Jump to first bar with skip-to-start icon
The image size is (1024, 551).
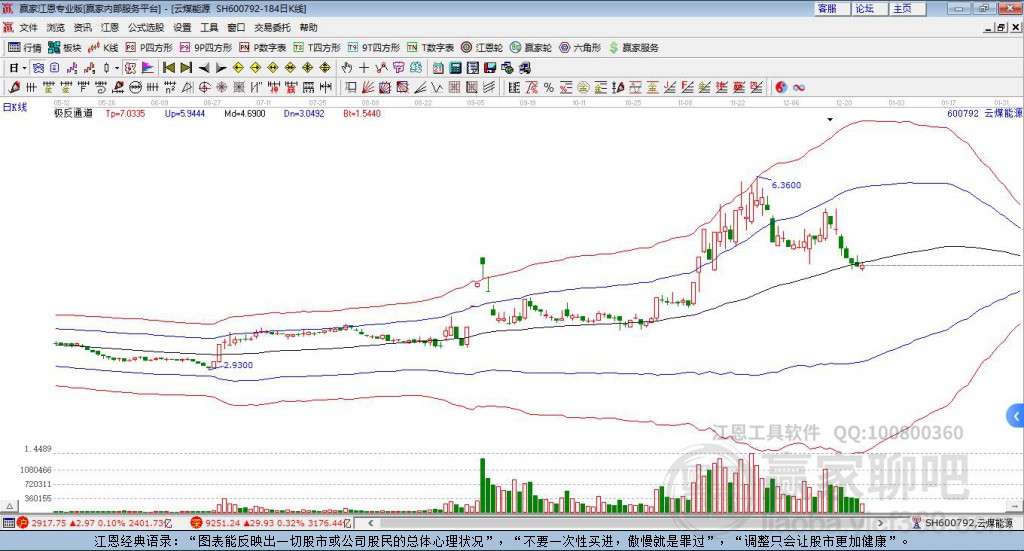[168, 68]
